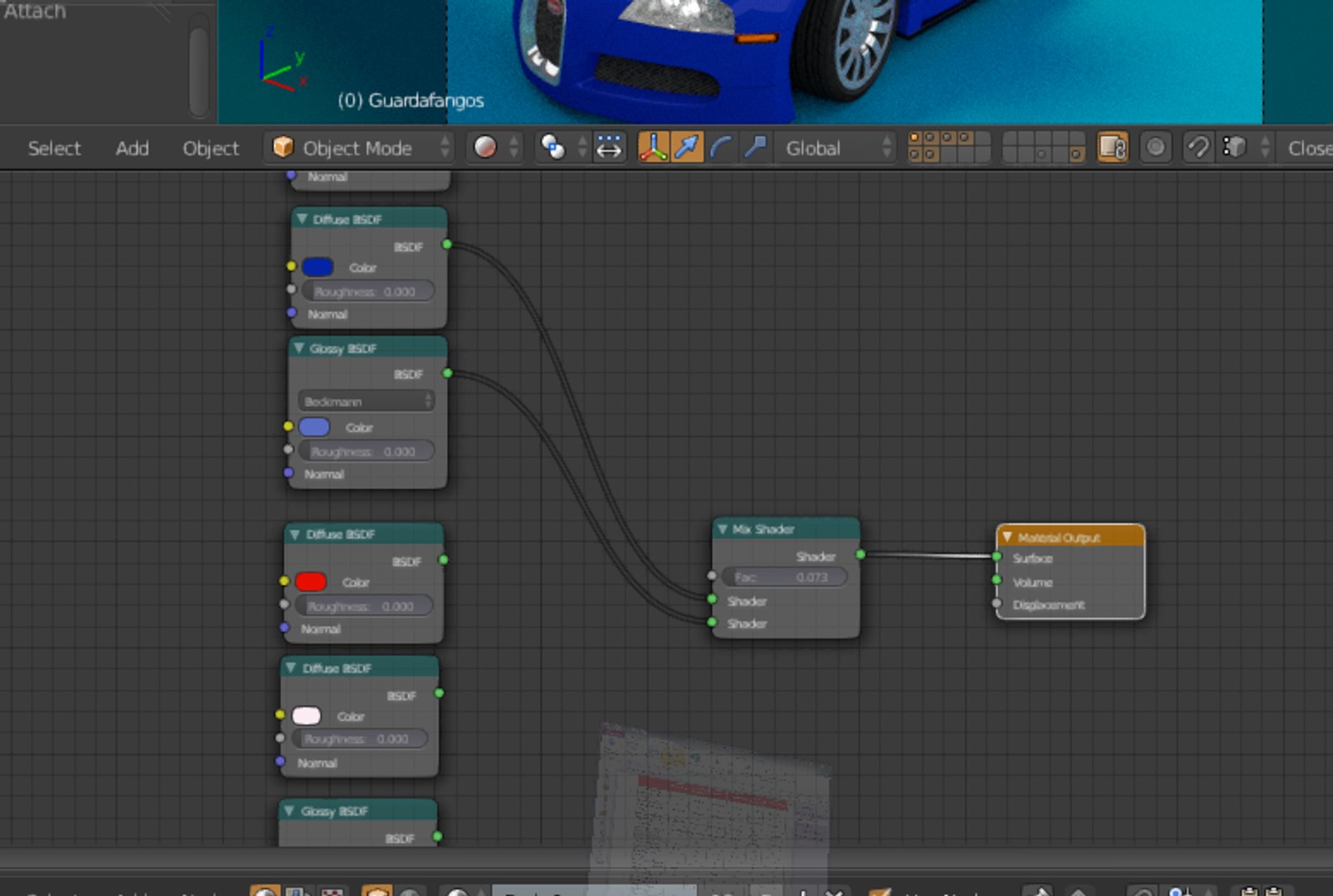Click BSDF output socket of blue Diffuse node
1333x896 pixels.
tap(447, 244)
